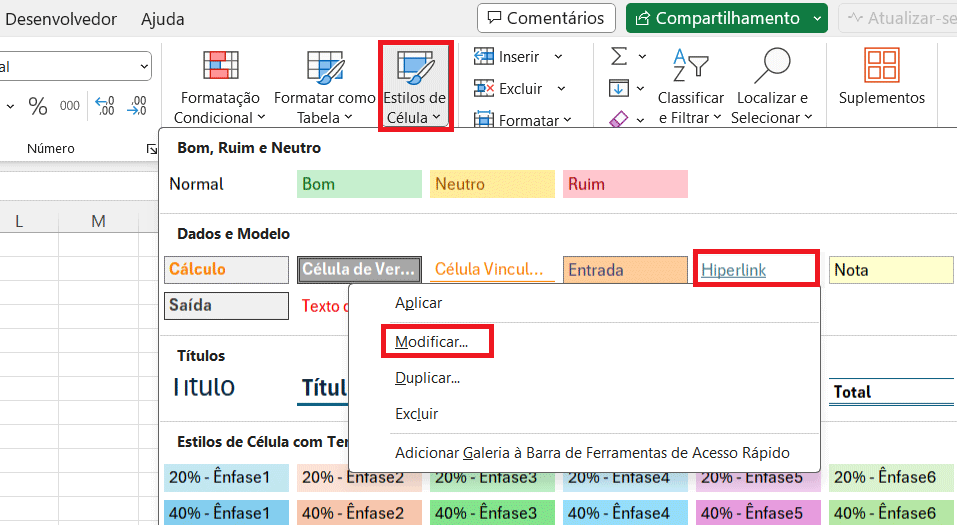Select the Hiperlink cell style

(756, 270)
